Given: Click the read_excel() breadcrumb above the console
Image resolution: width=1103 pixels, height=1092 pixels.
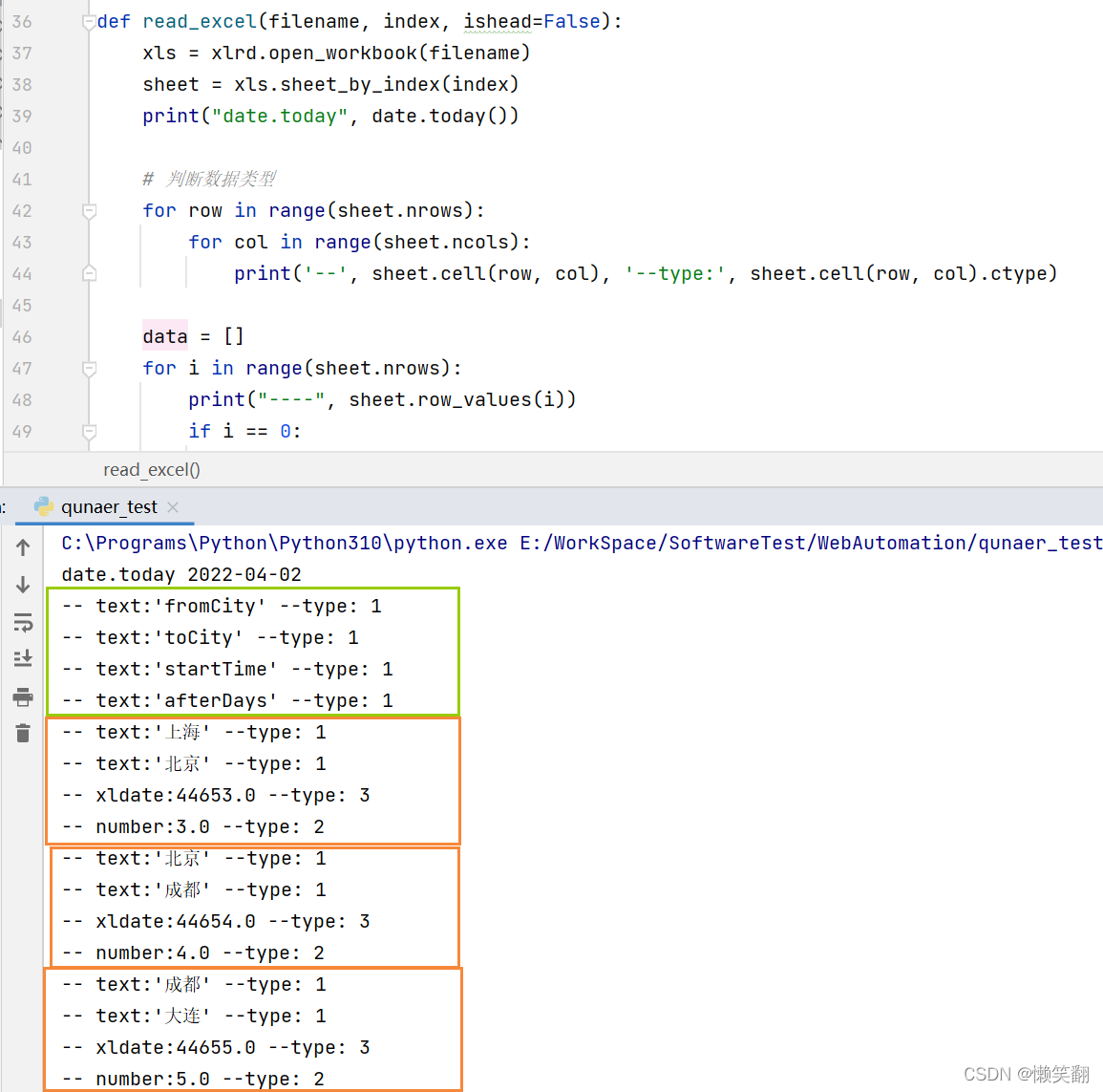Looking at the screenshot, I should [x=151, y=469].
